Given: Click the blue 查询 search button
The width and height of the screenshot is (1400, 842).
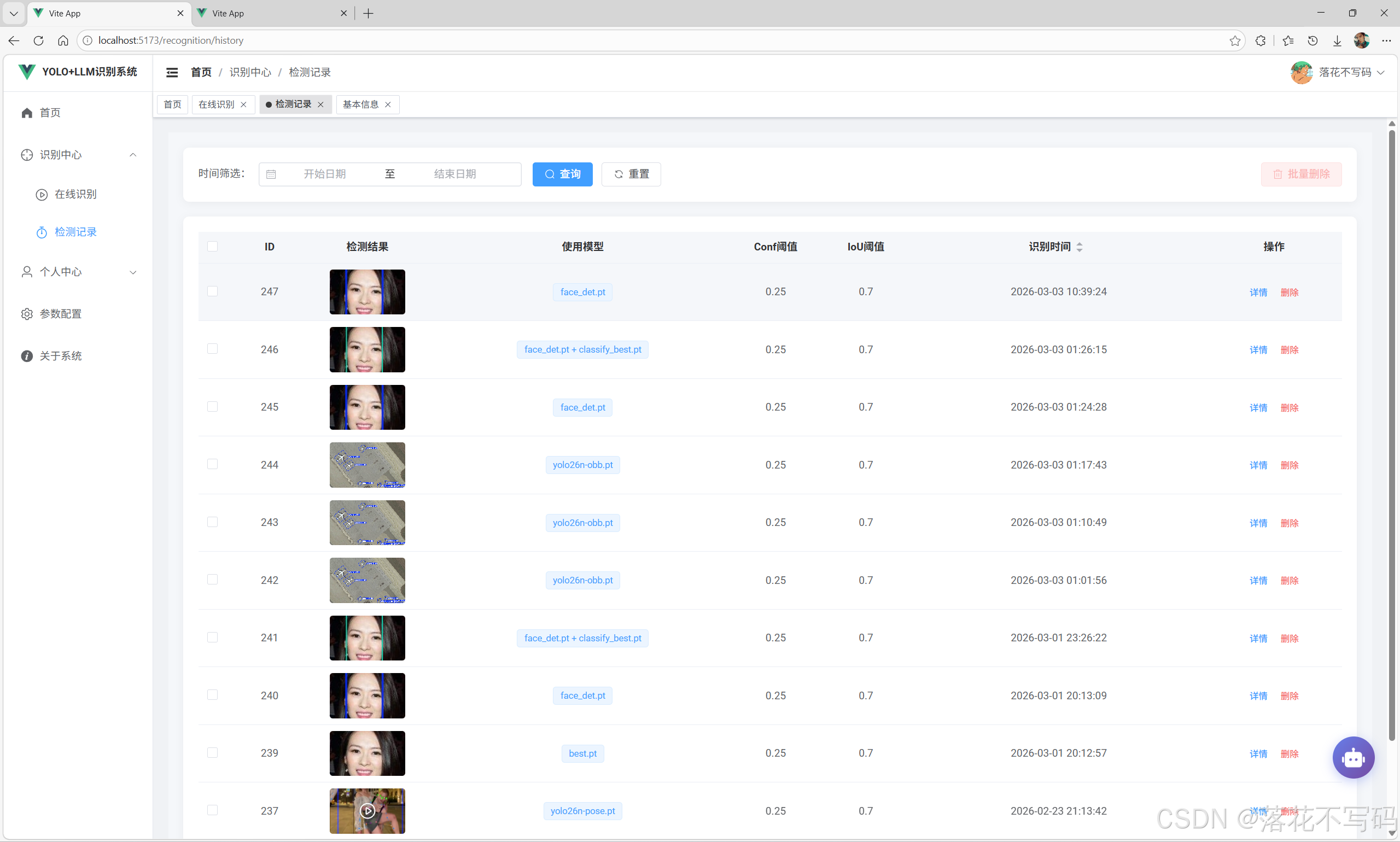Looking at the screenshot, I should point(562,174).
